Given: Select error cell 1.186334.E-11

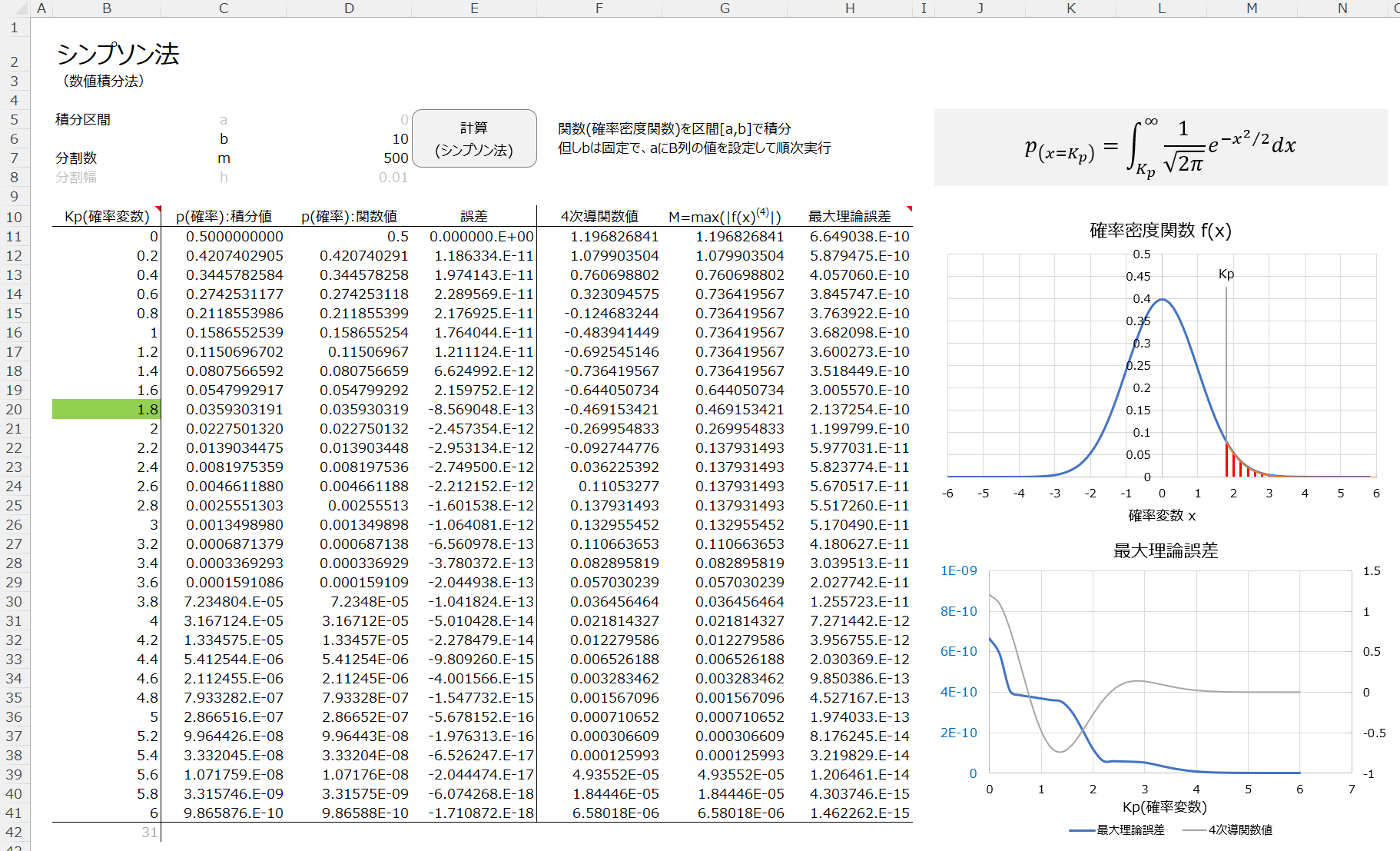Looking at the screenshot, I should pyautogui.click(x=474, y=255).
